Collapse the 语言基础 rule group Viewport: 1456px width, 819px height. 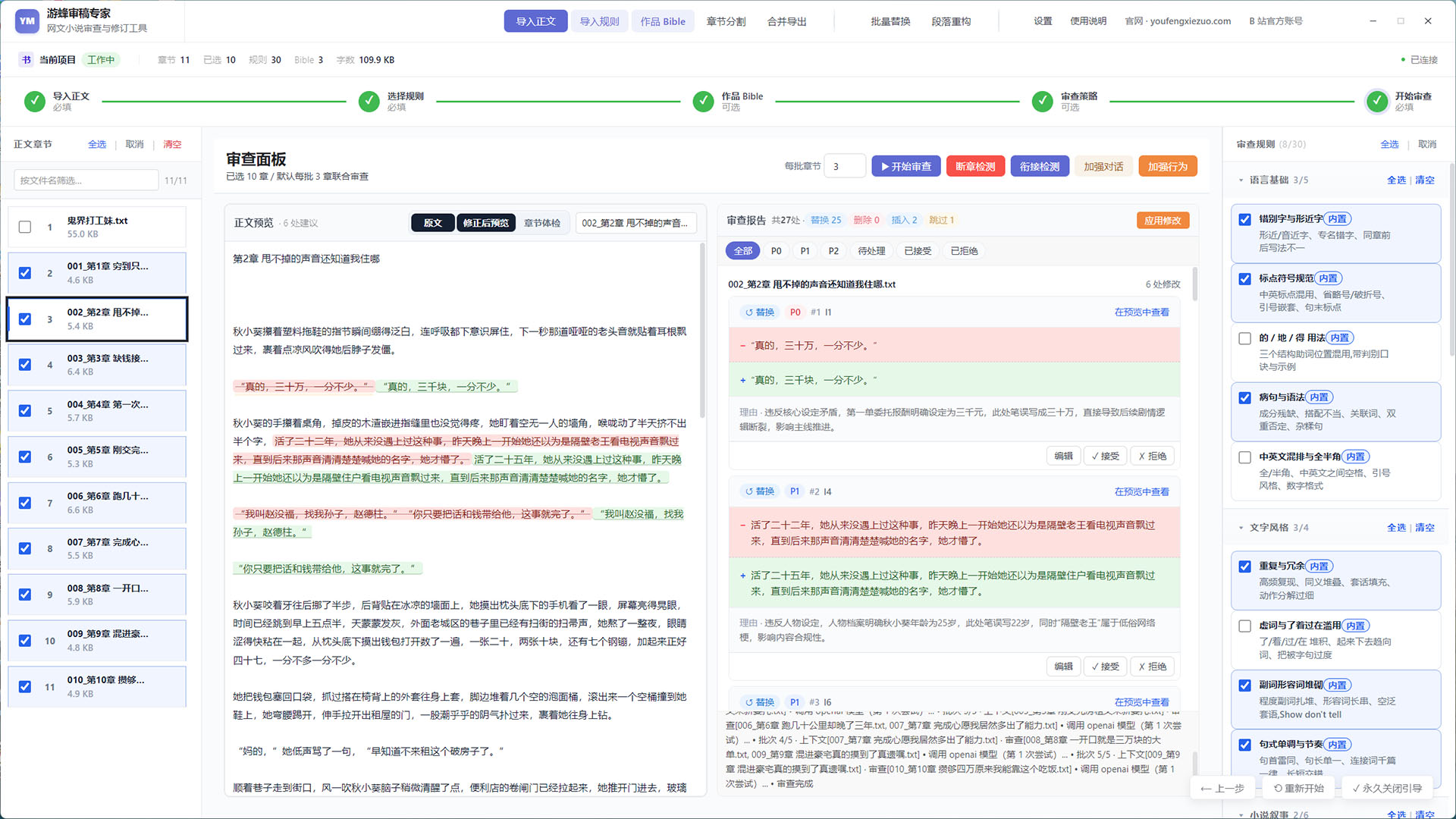tap(1241, 180)
